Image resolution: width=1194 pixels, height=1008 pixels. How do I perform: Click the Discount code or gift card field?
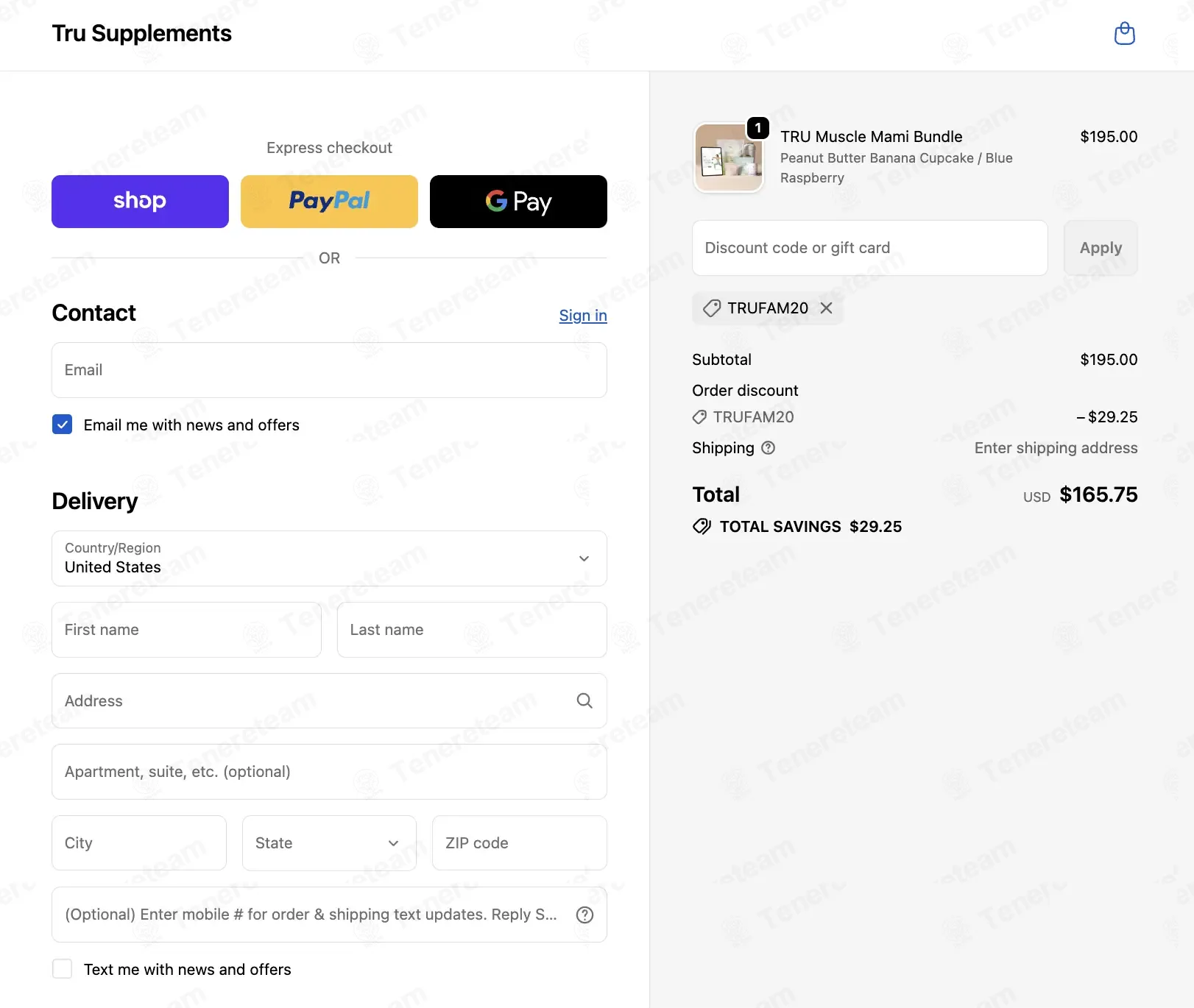pos(869,248)
